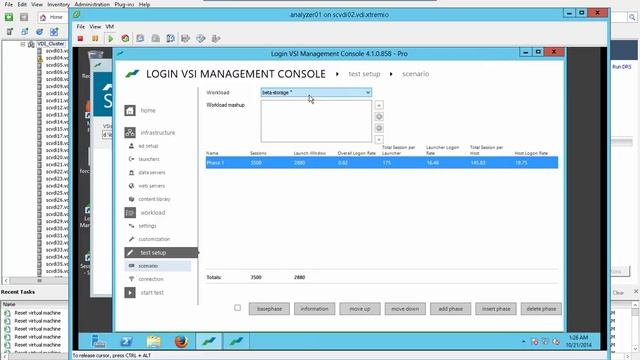The width and height of the screenshot is (640, 360).
Task: Click the Home button in vSphere Client
Action: [x=52, y=17]
